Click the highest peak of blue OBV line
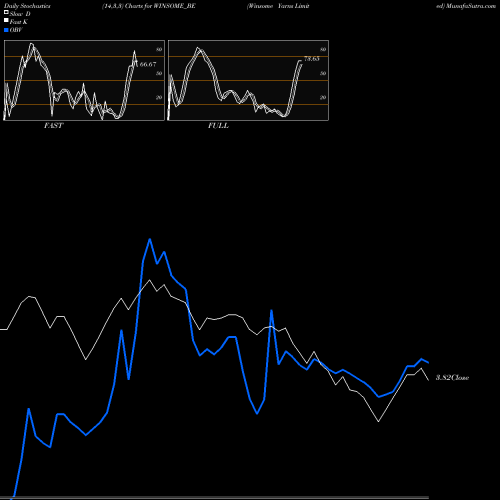 coord(150,239)
